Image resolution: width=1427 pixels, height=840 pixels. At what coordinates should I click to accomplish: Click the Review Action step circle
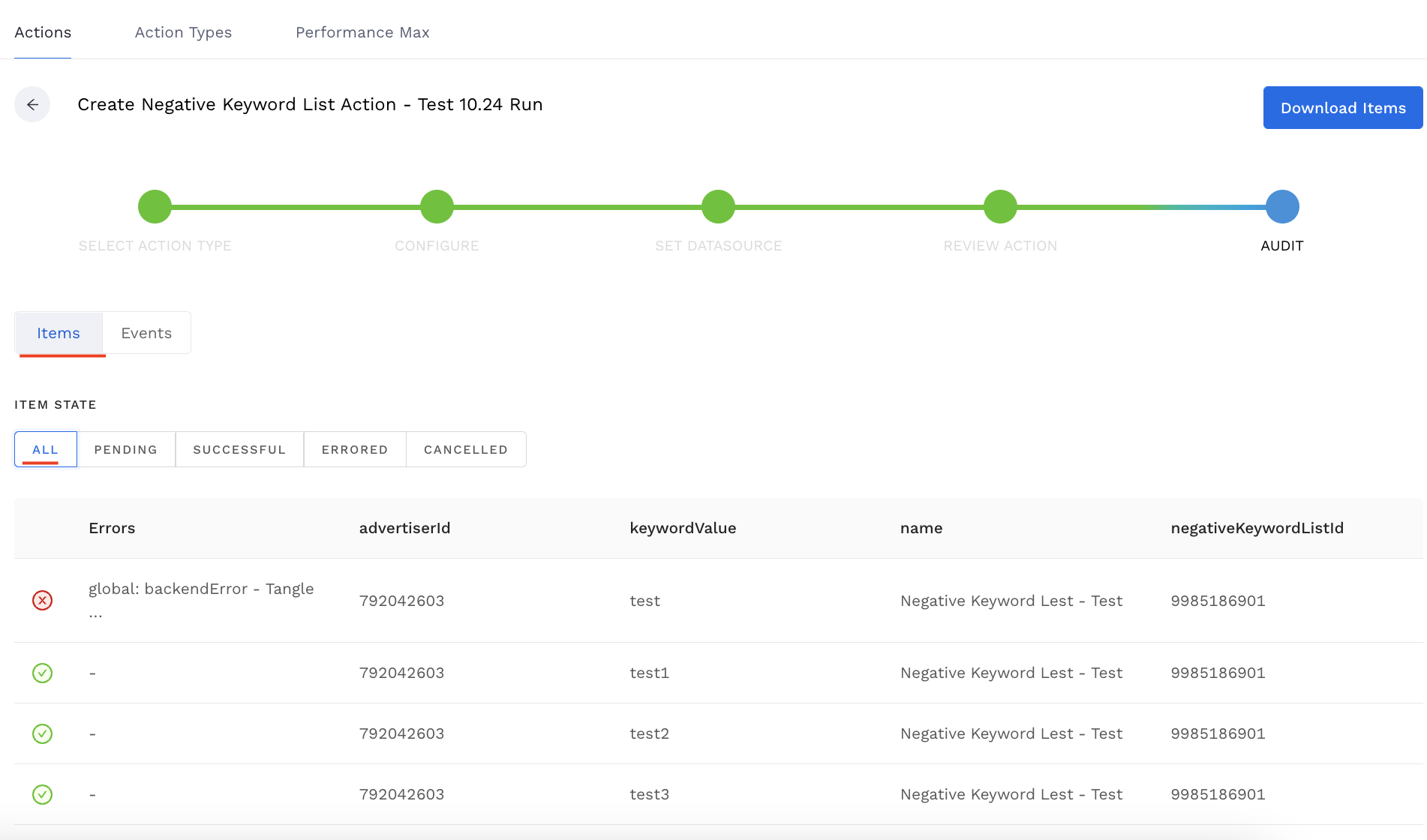coord(1000,207)
